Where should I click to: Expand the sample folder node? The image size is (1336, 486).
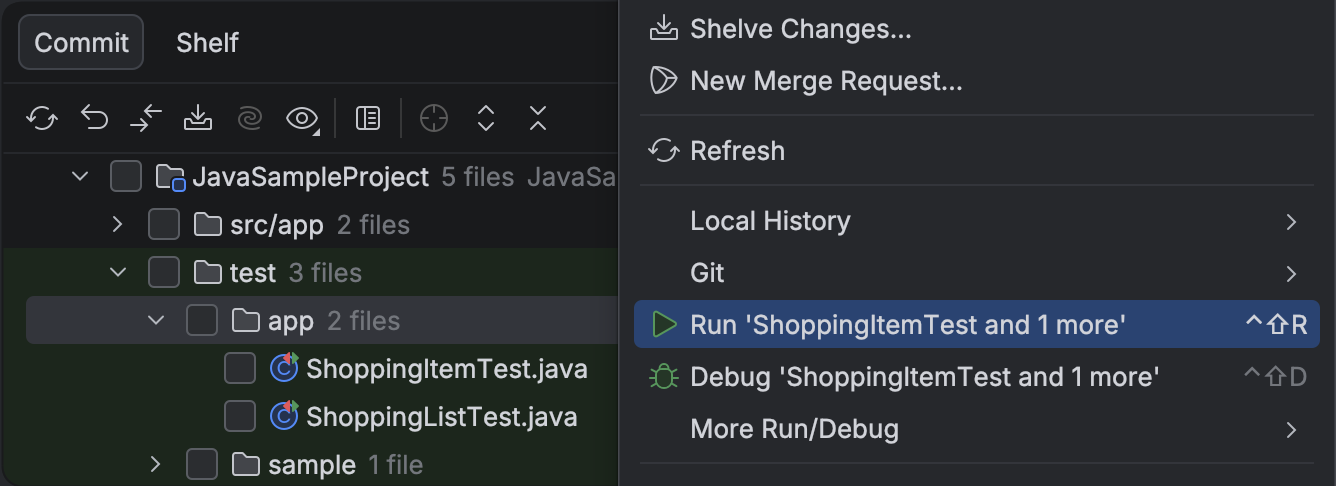pyautogui.click(x=156, y=465)
